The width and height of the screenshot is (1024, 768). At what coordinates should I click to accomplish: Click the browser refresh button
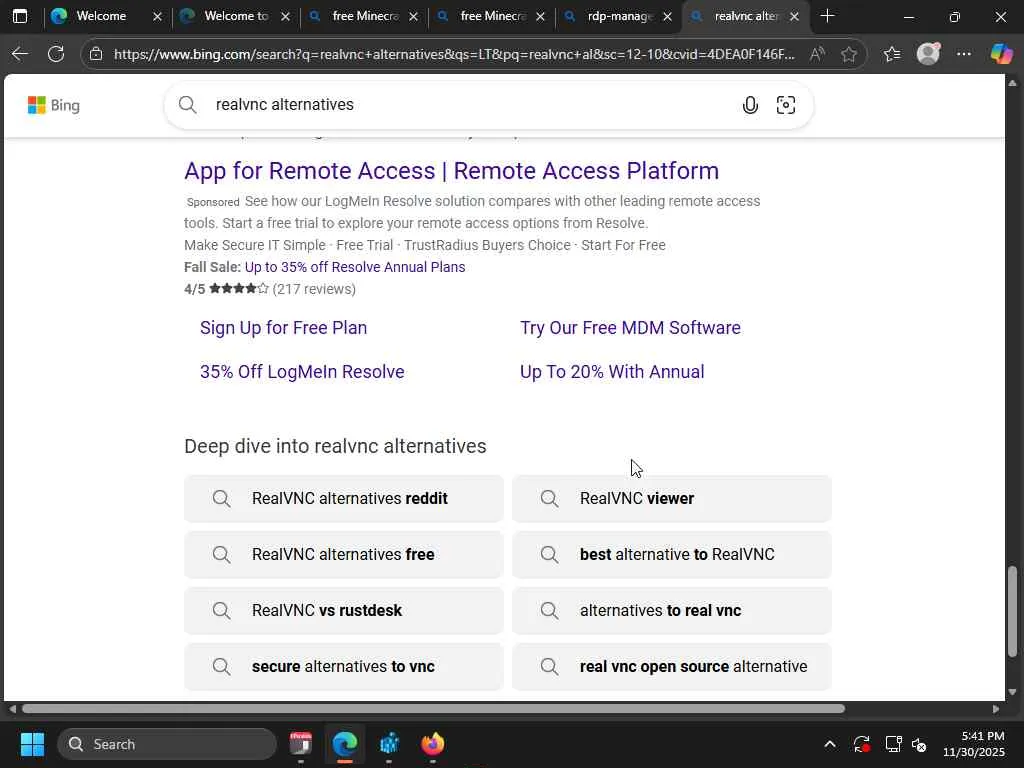click(56, 54)
